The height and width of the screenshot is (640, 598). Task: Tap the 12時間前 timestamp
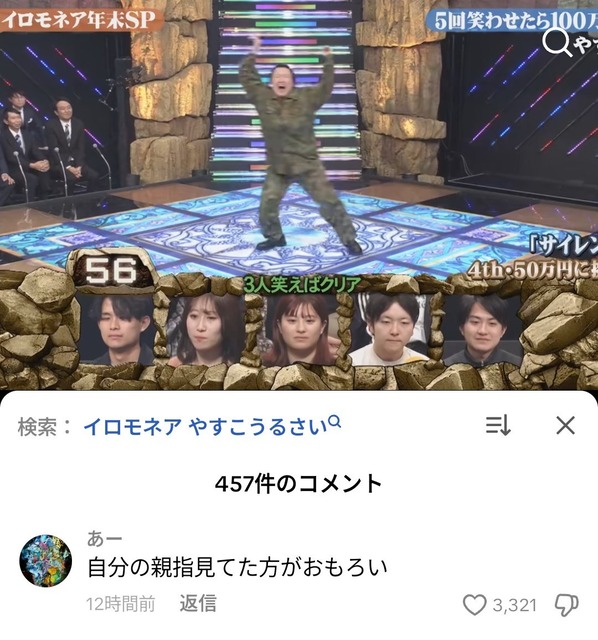121,604
